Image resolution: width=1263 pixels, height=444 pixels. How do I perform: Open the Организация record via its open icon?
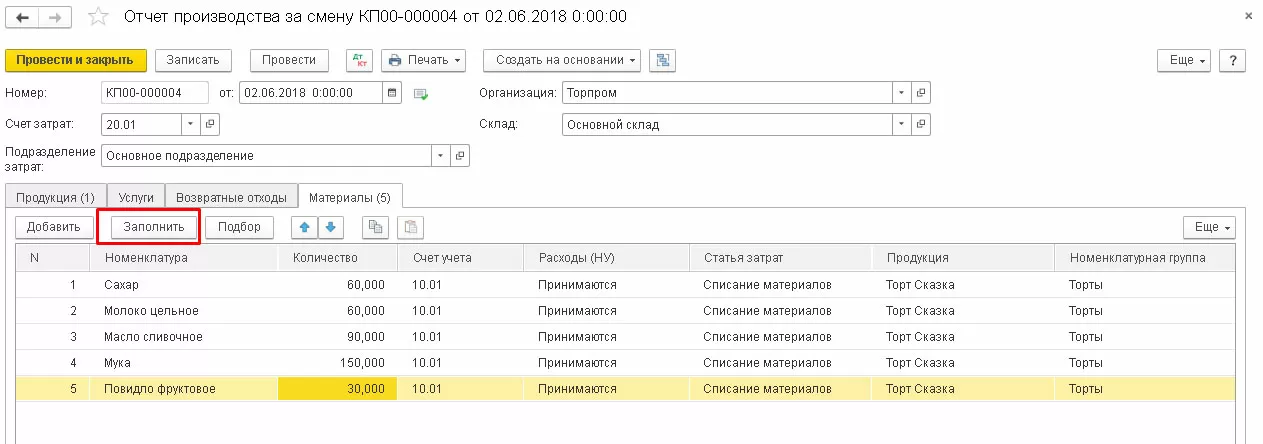click(x=921, y=93)
